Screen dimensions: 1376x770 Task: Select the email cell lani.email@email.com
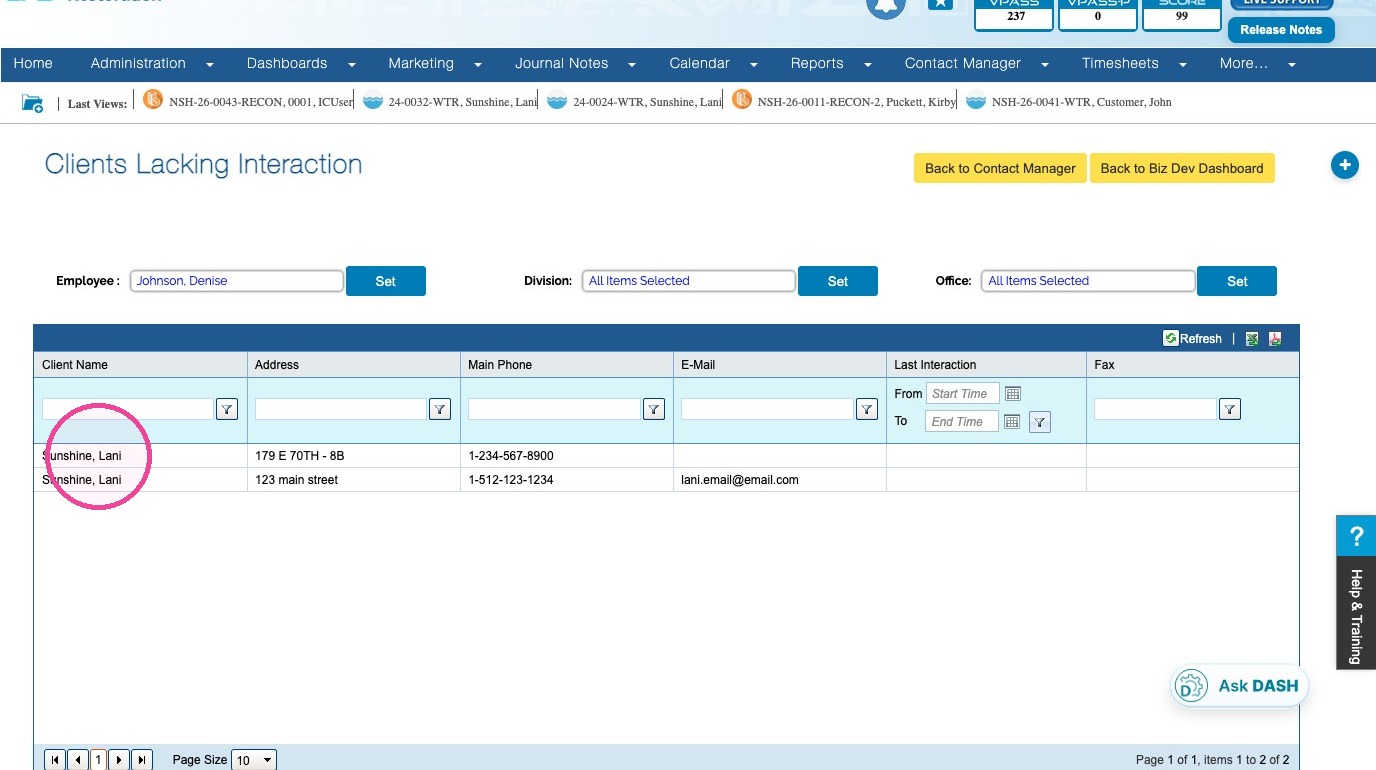[740, 480]
